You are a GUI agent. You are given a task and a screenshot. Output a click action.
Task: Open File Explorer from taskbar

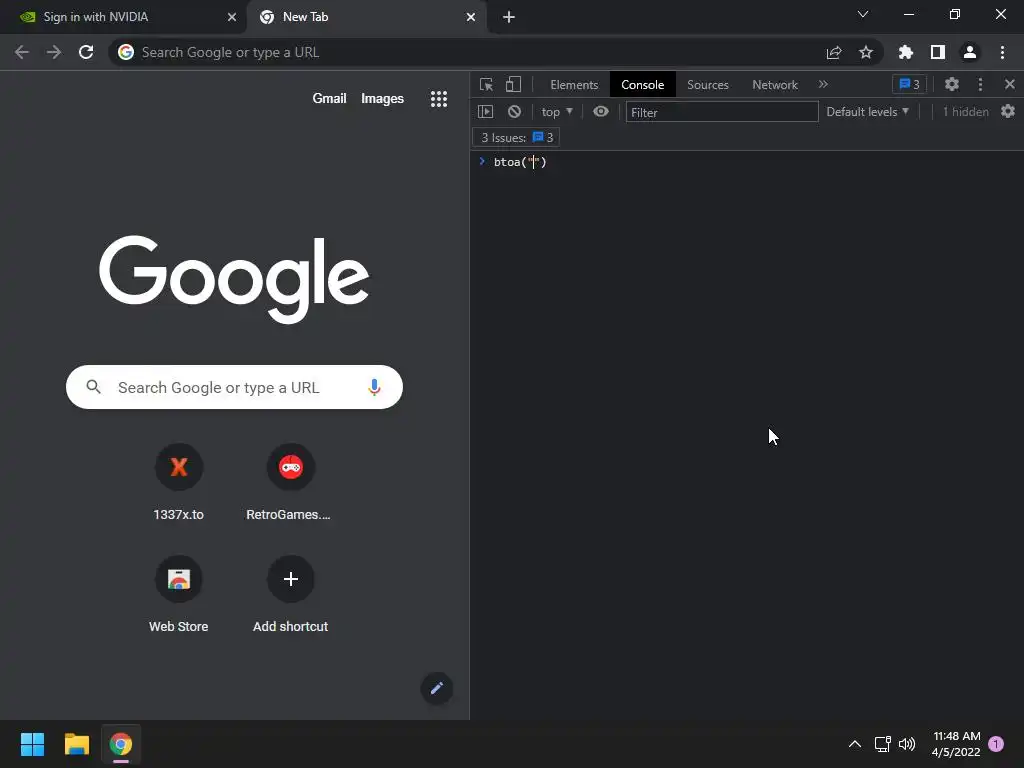click(x=76, y=744)
